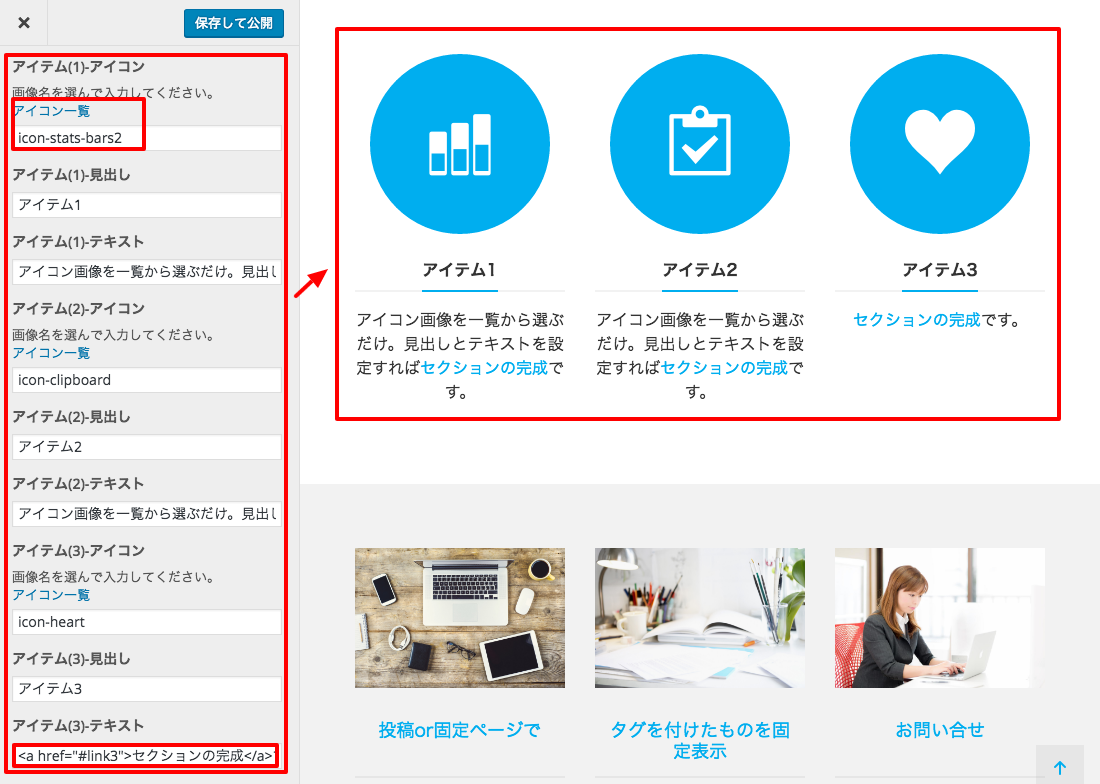Click the アイテム(1)-見出し label
This screenshot has height=784, width=1100.
pyautogui.click(x=71, y=175)
